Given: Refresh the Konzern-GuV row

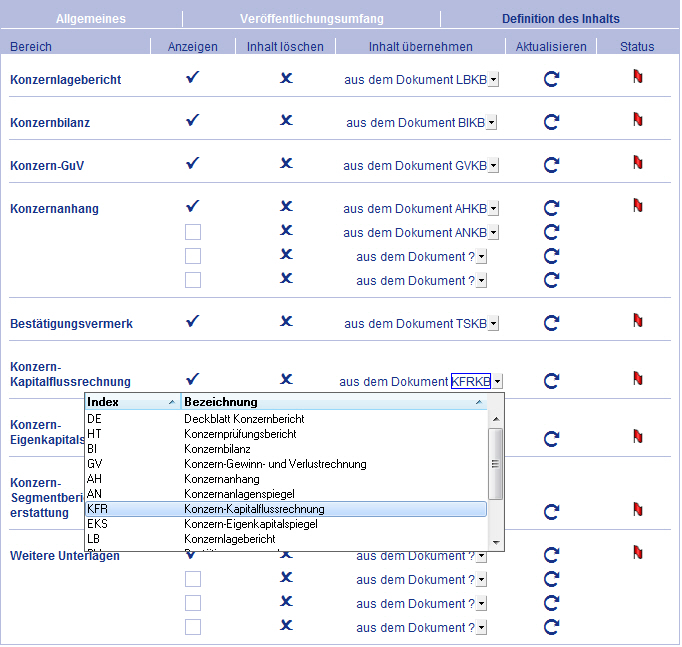Looking at the screenshot, I should (x=551, y=165).
